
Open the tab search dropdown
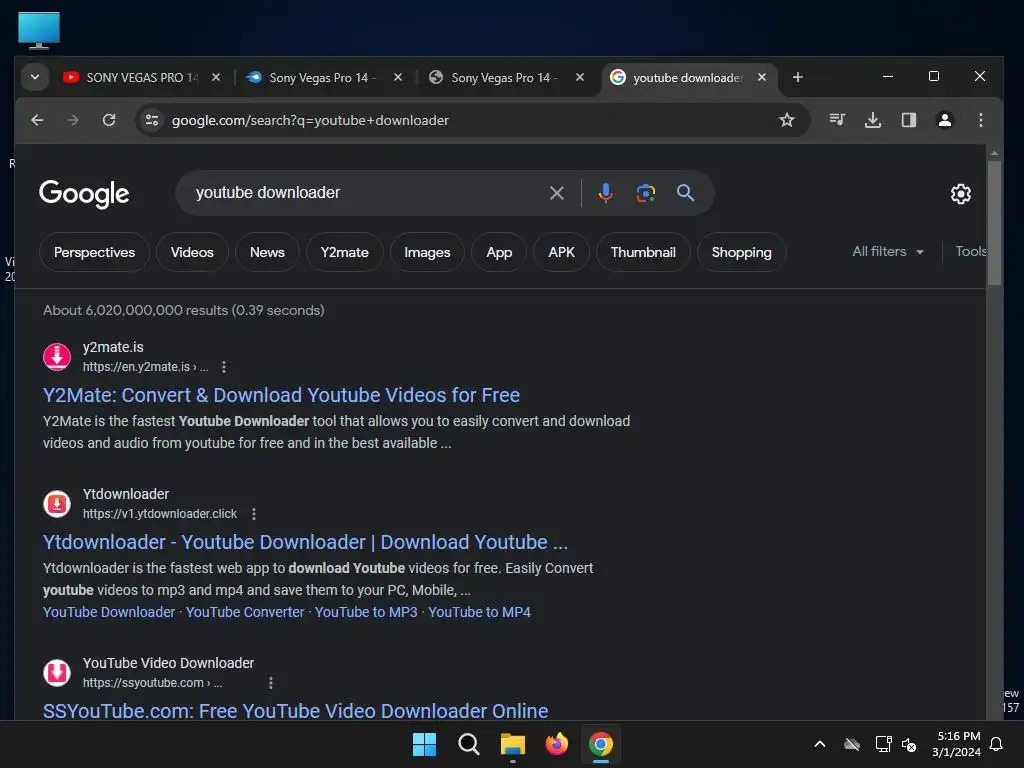[x=35, y=78]
